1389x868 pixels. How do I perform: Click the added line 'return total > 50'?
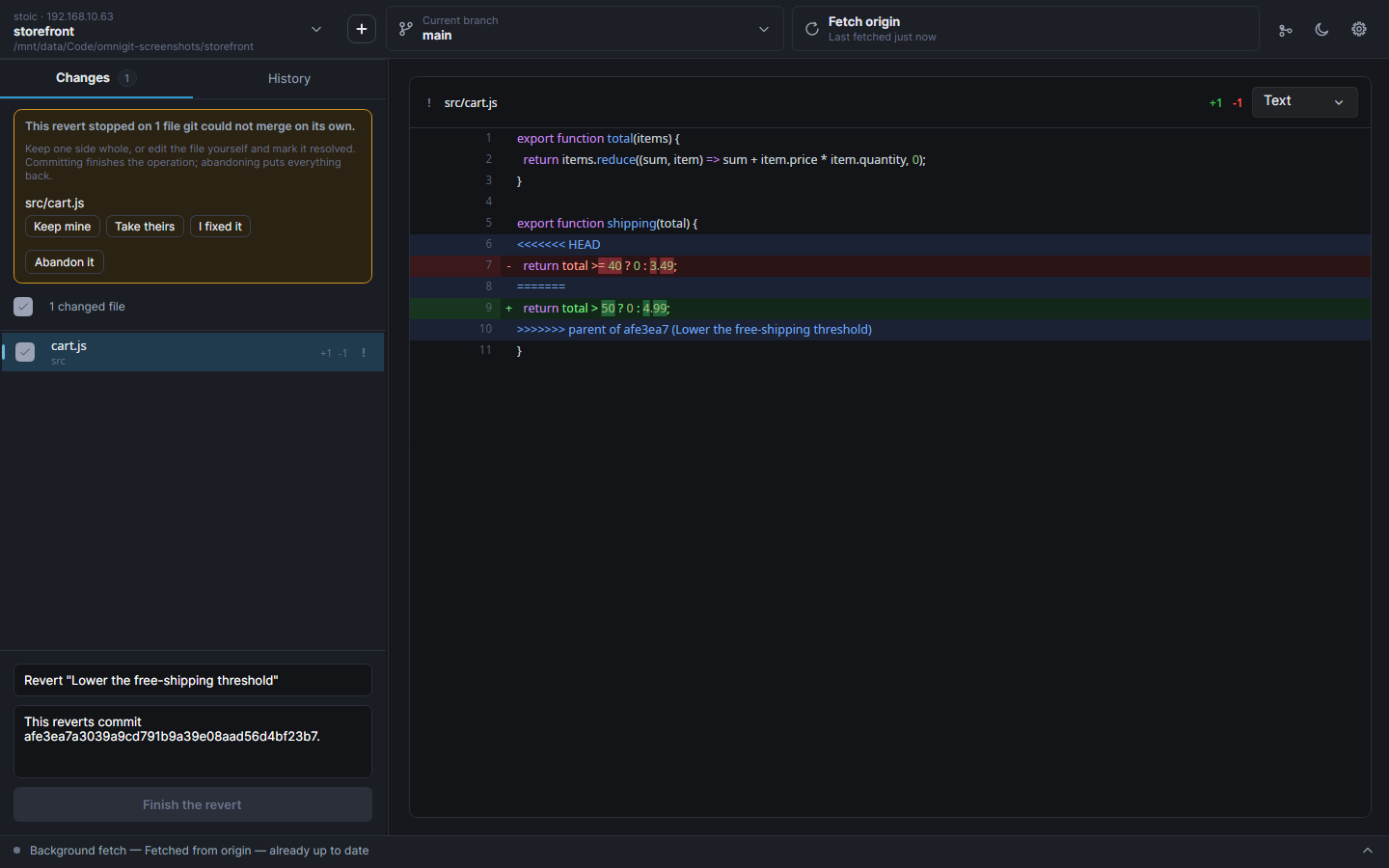tap(890, 309)
